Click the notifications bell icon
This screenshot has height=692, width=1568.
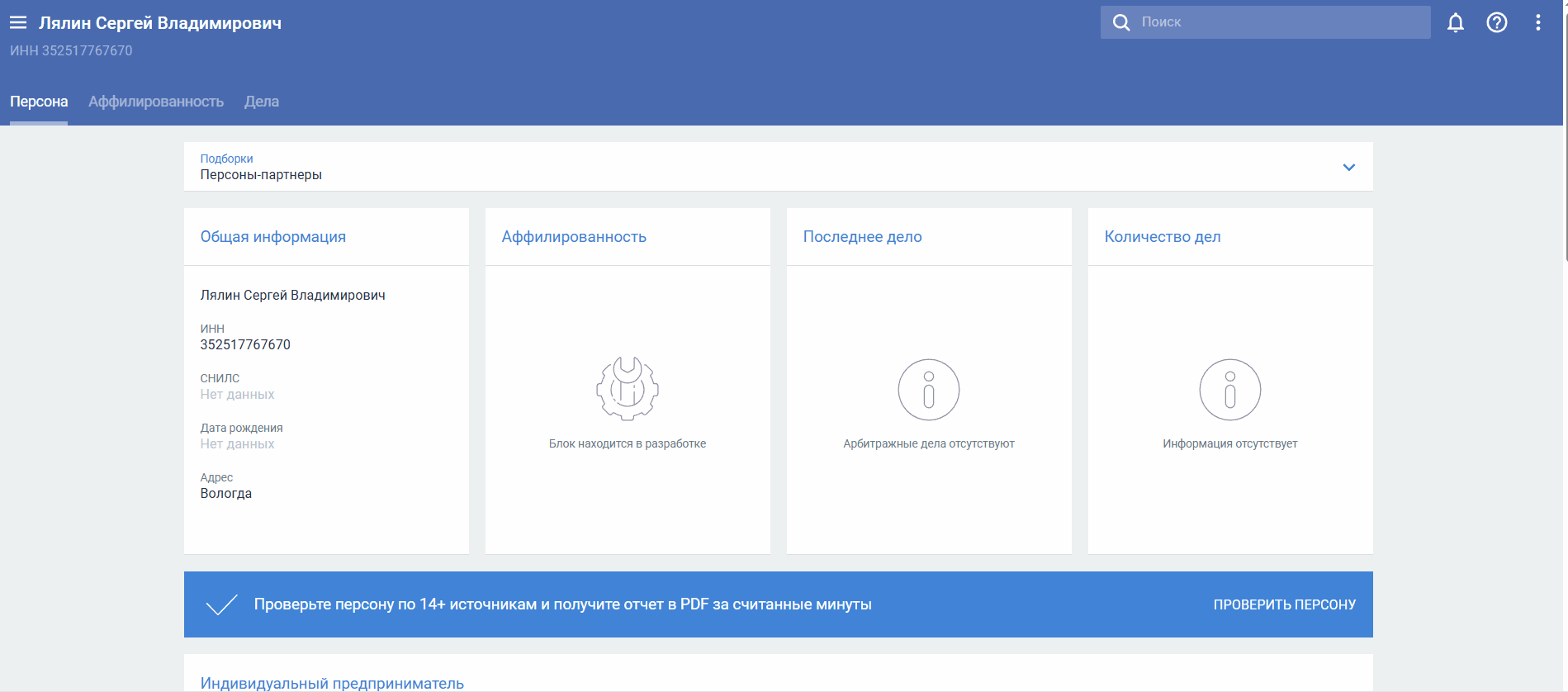point(1455,23)
